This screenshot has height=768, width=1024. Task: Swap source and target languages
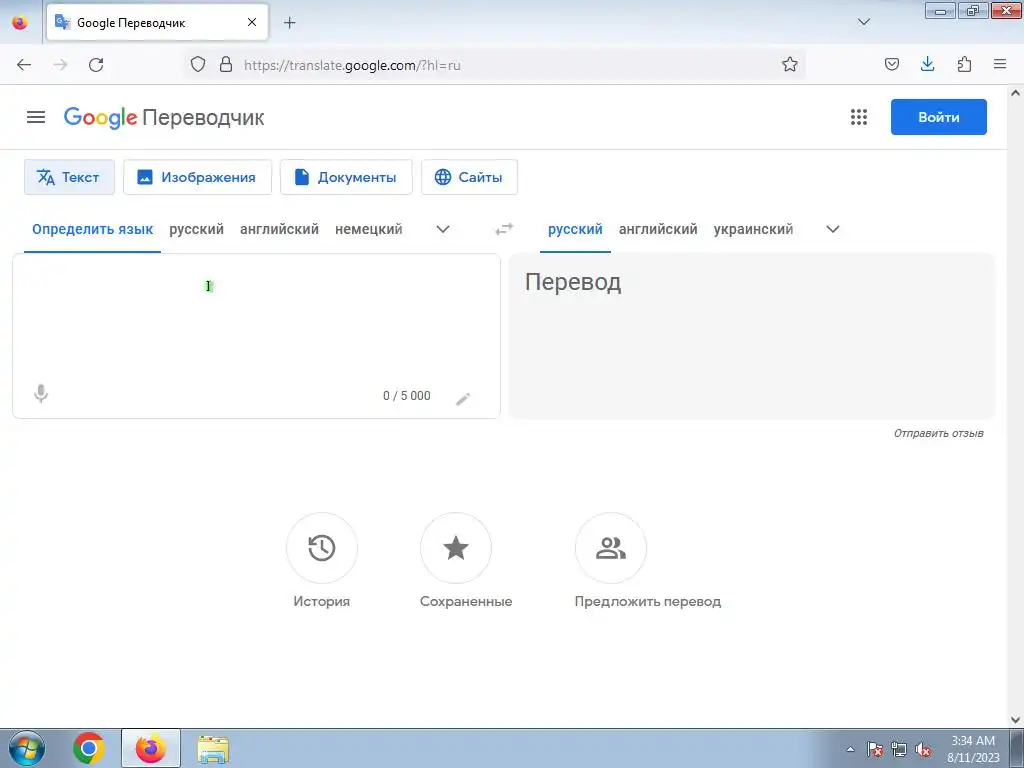504,229
